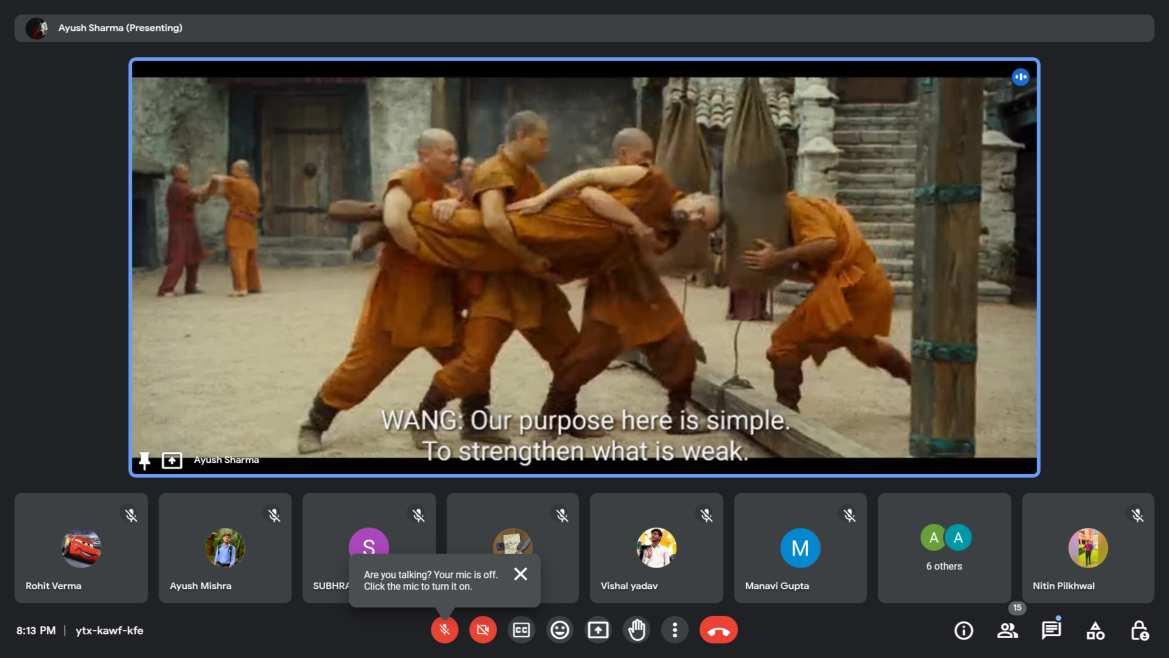Select Ayush Mishra's participant tile
The image size is (1169, 658).
pos(225,548)
